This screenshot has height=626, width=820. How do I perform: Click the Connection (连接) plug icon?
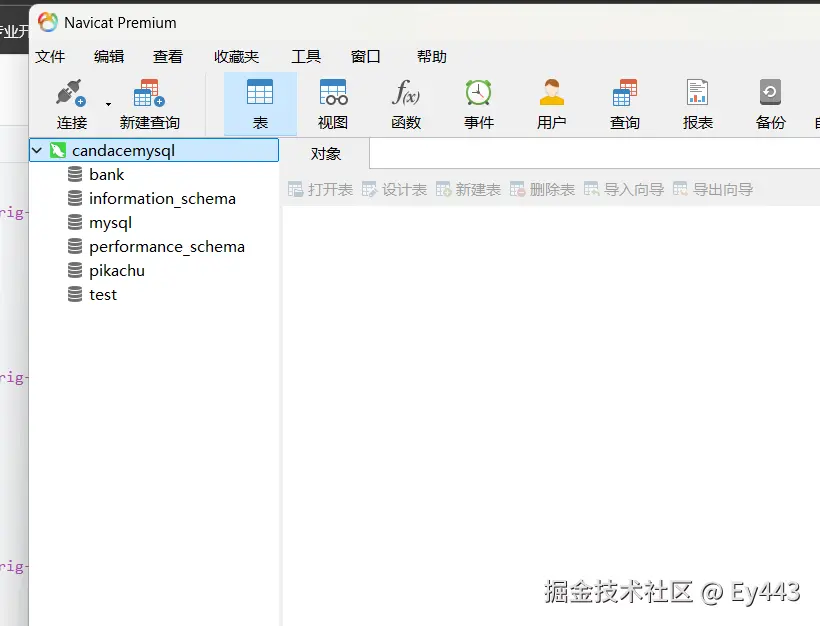coord(71,93)
